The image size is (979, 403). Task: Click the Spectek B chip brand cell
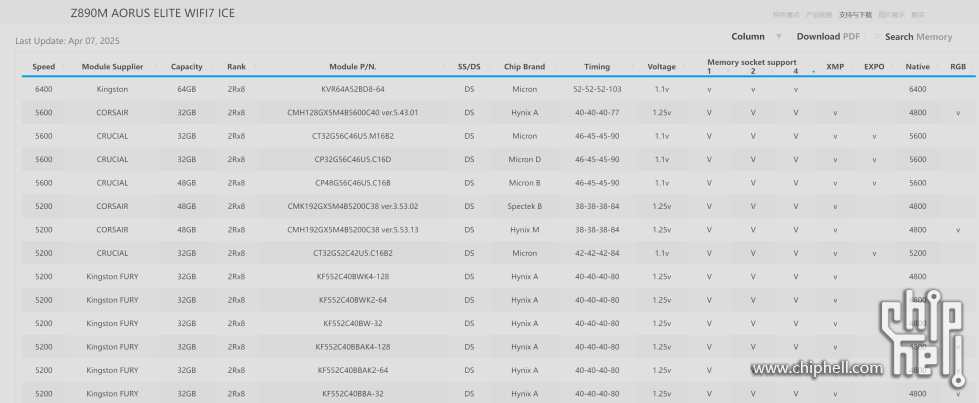tap(524, 206)
